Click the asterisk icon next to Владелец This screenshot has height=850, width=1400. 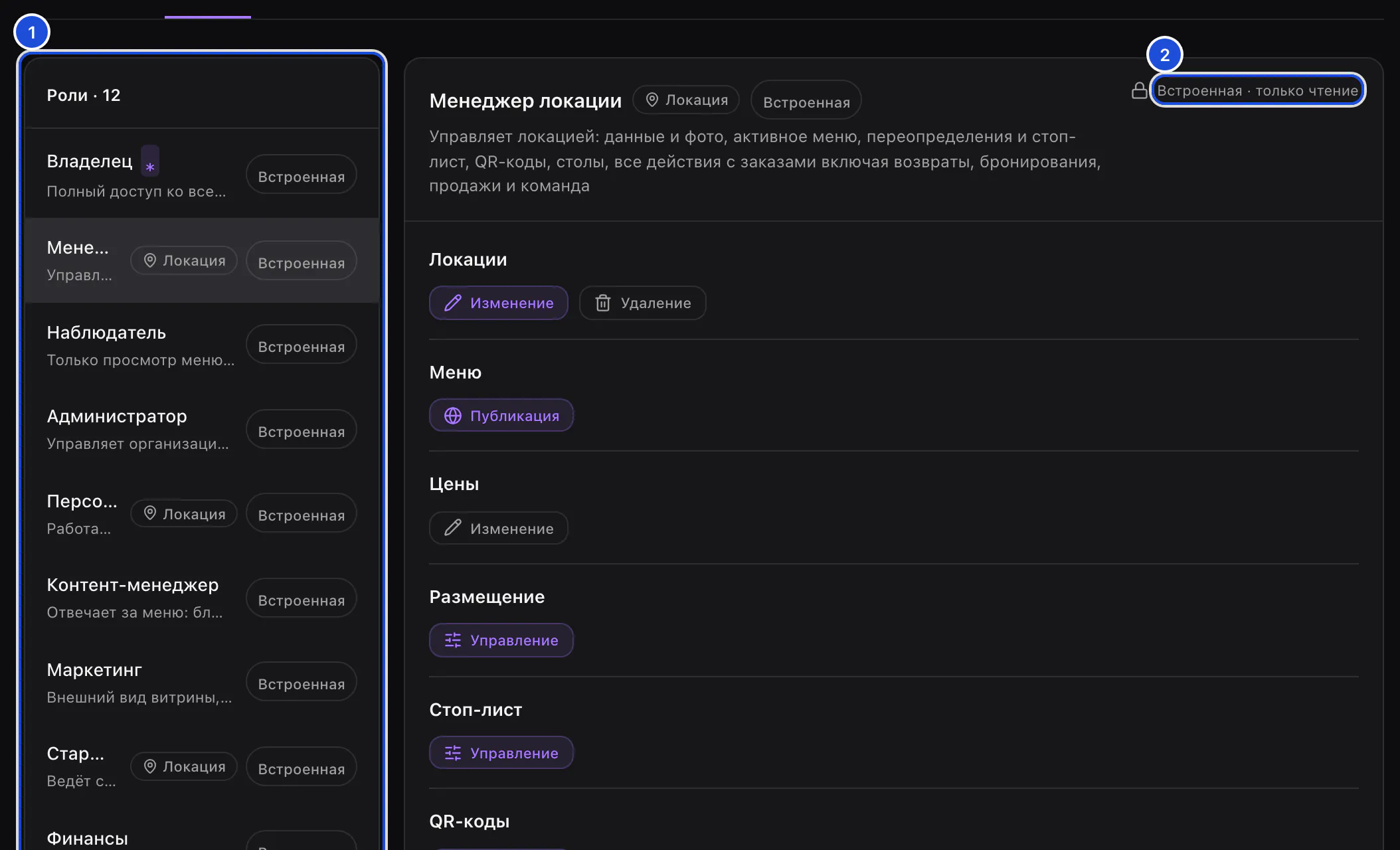tap(150, 167)
